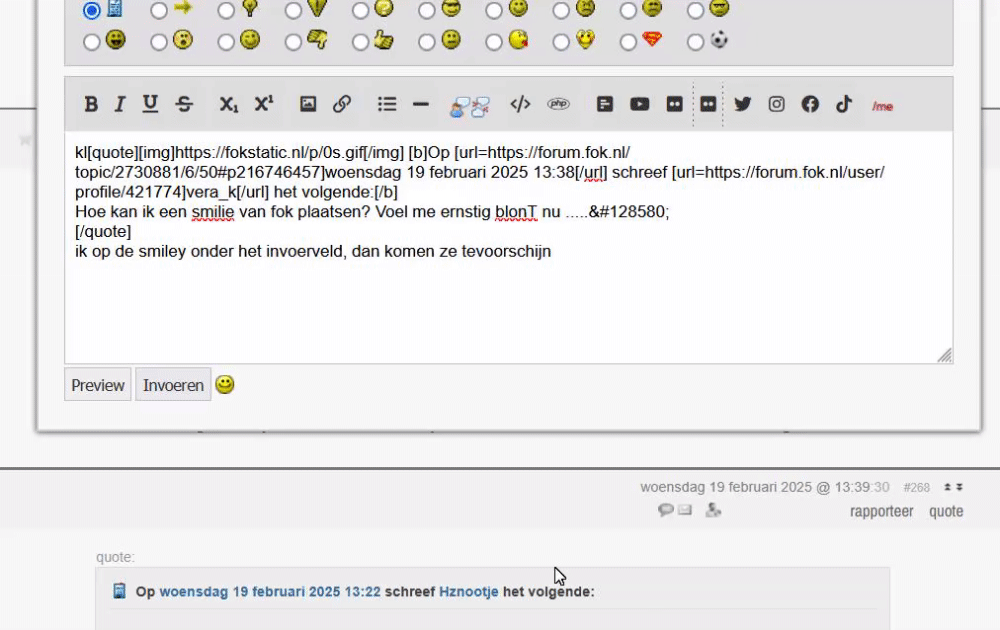1000x630 pixels.
Task: Open the 'woensdag 19 februari 2025 13:22' link
Action: [x=270, y=592]
